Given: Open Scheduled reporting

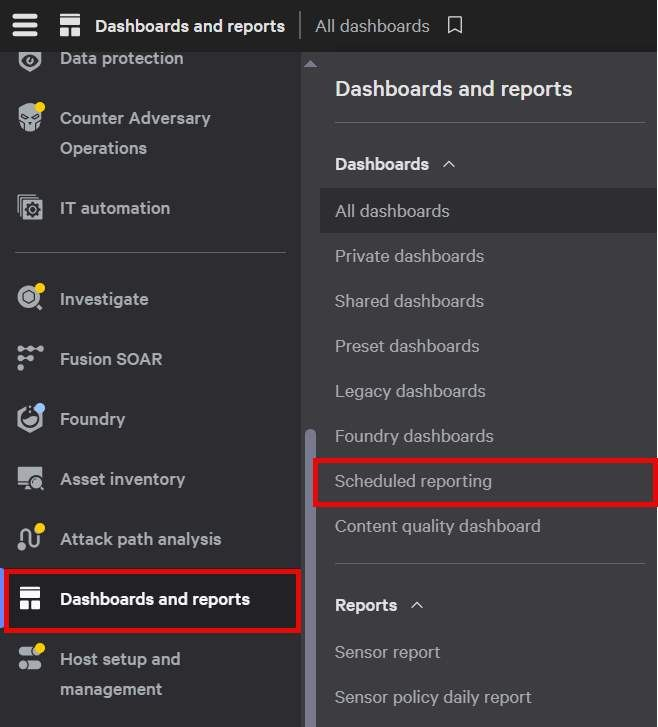Looking at the screenshot, I should tap(413, 481).
